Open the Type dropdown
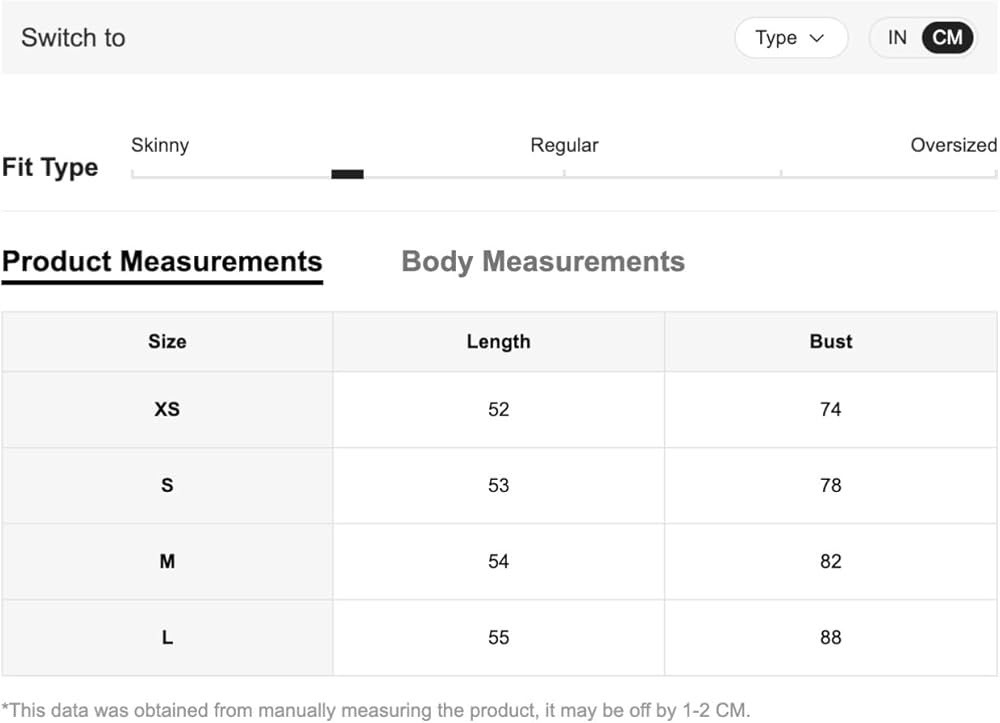Image resolution: width=1000 pixels, height=723 pixels. click(x=791, y=38)
